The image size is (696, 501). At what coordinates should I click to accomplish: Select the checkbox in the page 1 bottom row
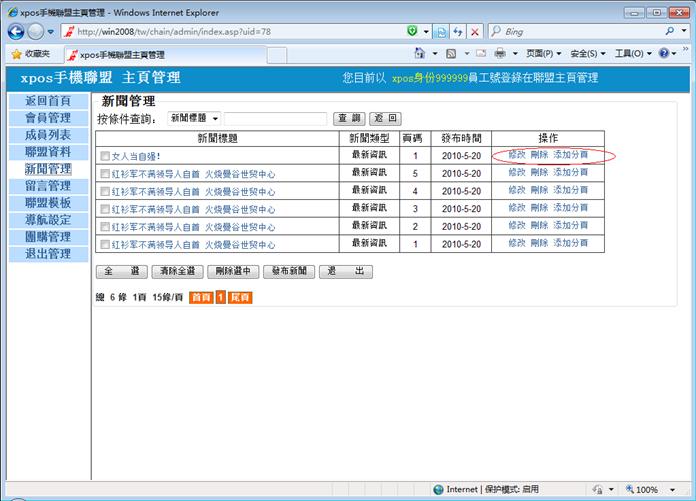[x=105, y=245]
